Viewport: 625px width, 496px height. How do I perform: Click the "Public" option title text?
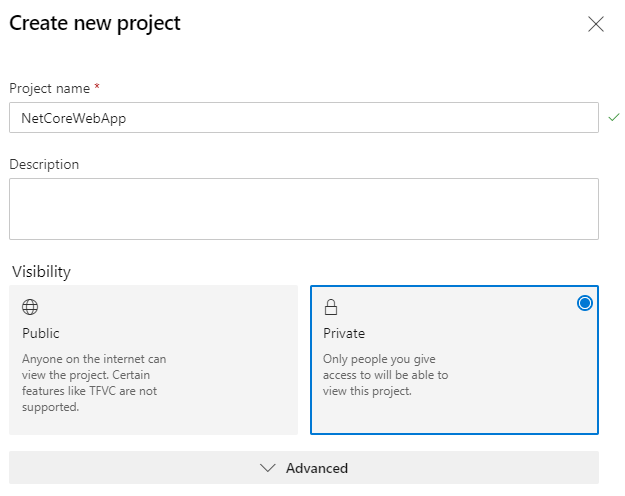point(41,333)
